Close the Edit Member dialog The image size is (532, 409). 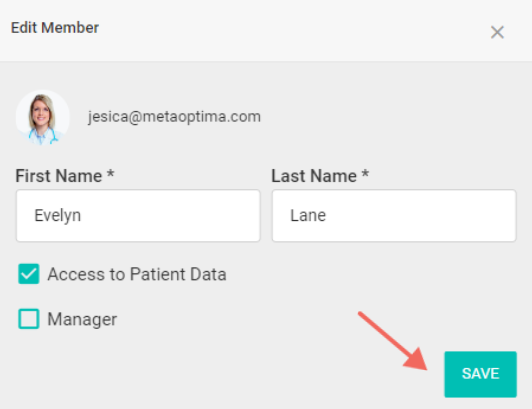click(x=497, y=33)
